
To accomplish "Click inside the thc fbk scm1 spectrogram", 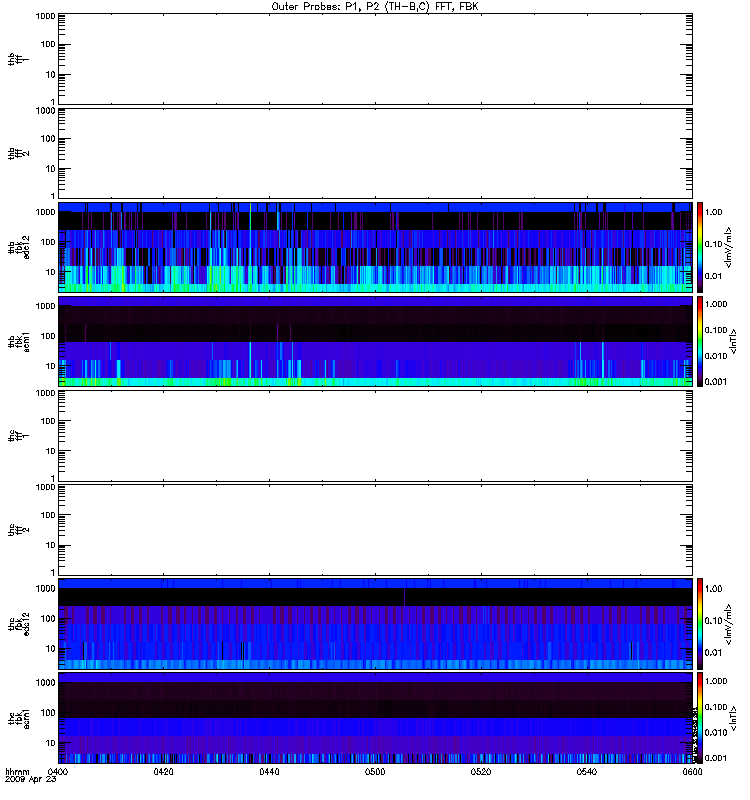I will 375,718.
